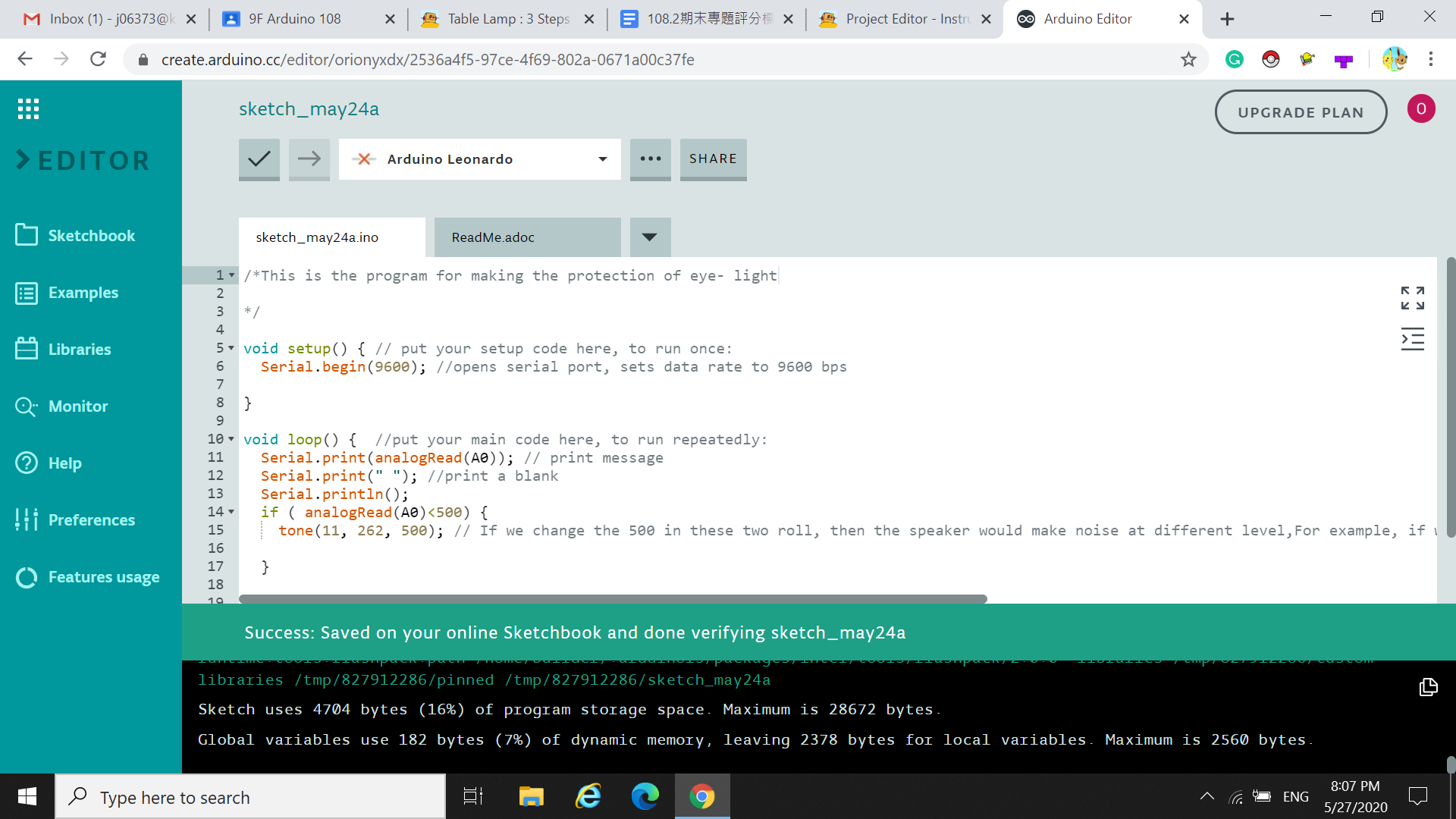Collapse the code fold at line 5
The image size is (1456, 819).
tap(231, 348)
